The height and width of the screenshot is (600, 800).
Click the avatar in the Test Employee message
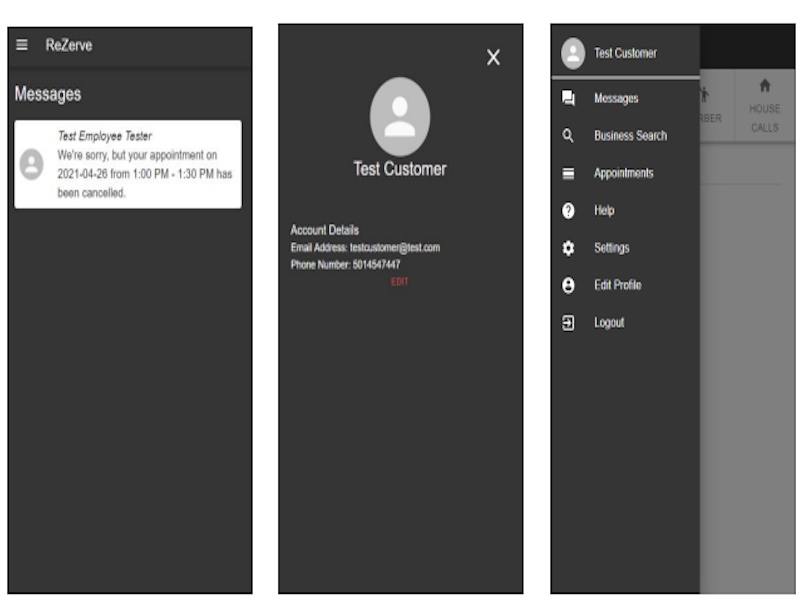coord(32,165)
